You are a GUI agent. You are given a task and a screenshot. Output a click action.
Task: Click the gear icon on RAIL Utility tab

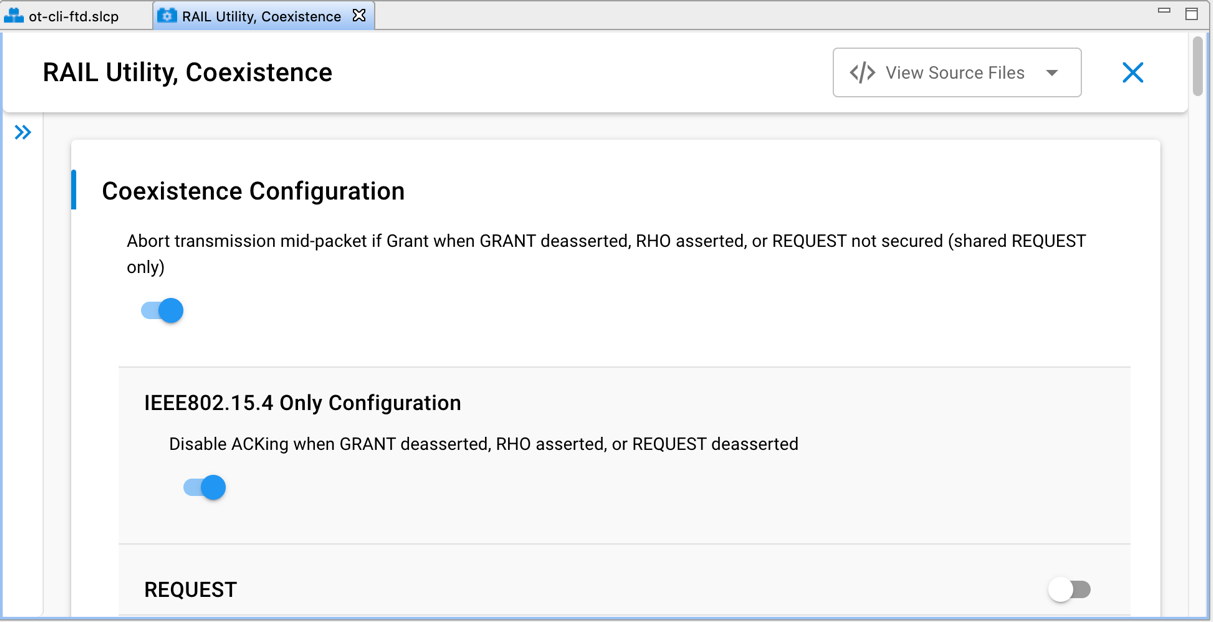167,16
